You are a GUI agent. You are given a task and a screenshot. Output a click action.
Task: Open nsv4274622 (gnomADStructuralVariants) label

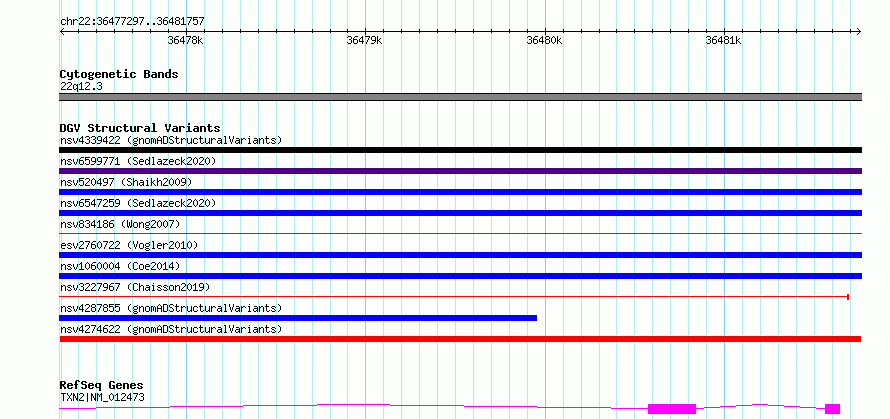171,329
